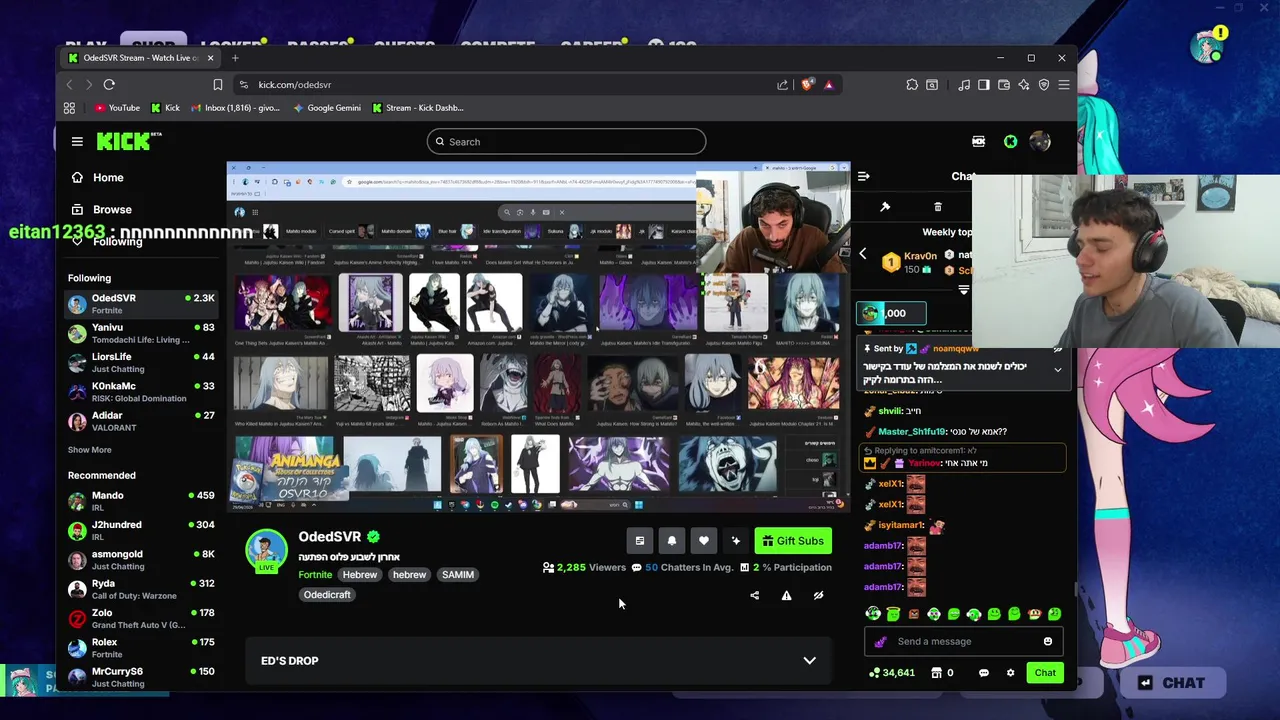1280x720 pixels.
Task: Open LiorsLife channel in sidebar
Action: point(141,362)
